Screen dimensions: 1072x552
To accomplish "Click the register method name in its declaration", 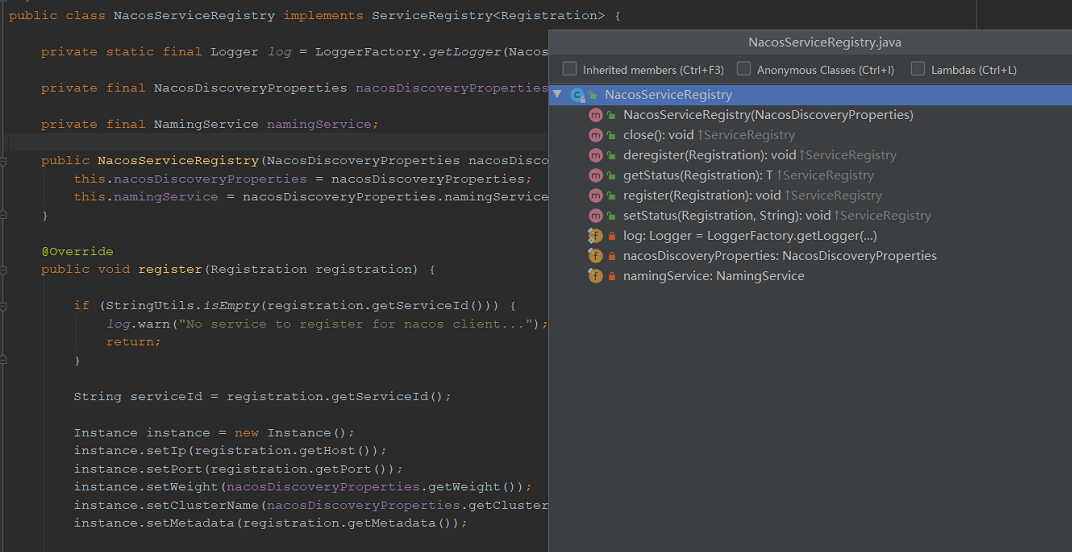I will (170, 270).
